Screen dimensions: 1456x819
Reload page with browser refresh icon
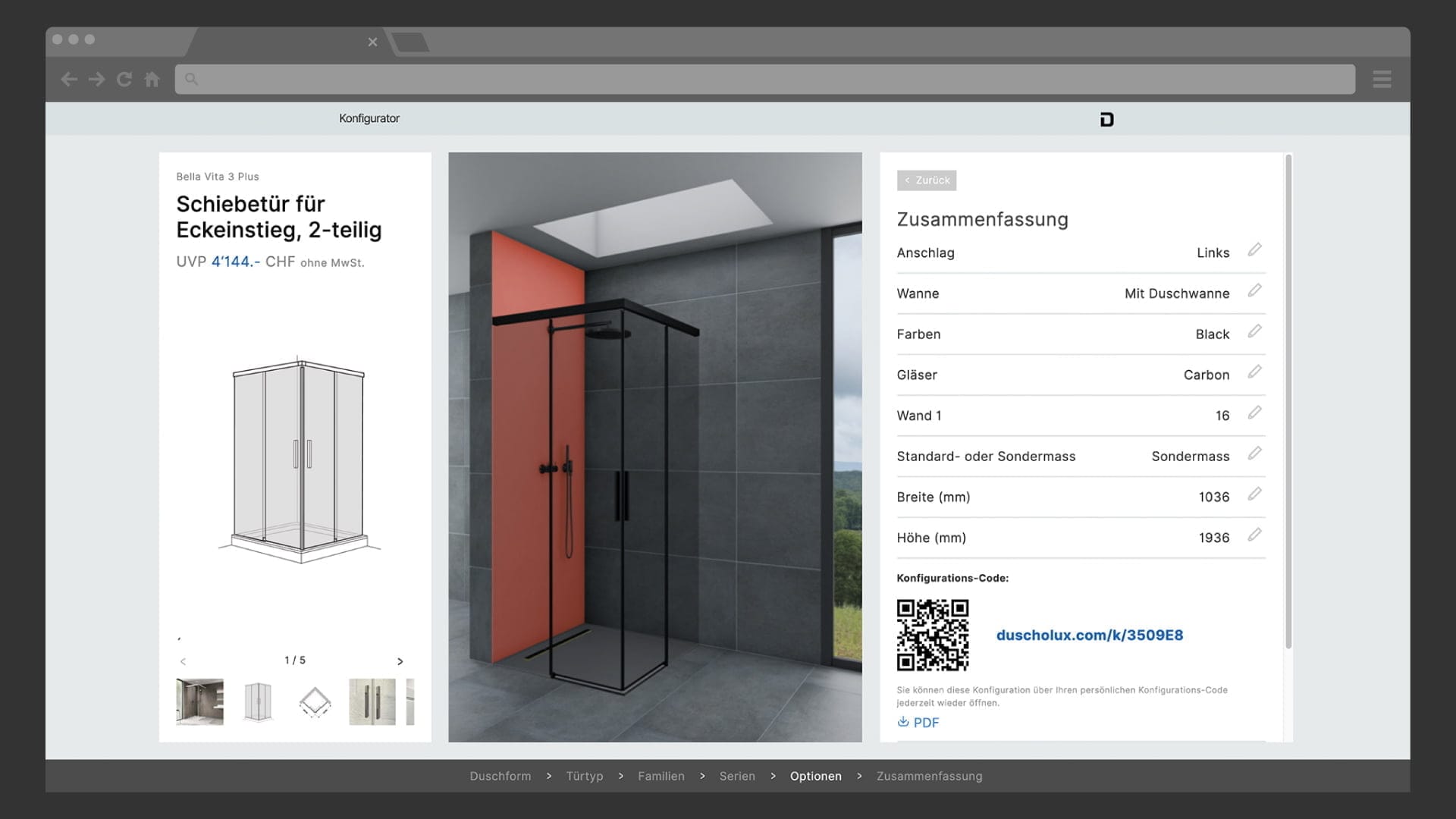[124, 79]
